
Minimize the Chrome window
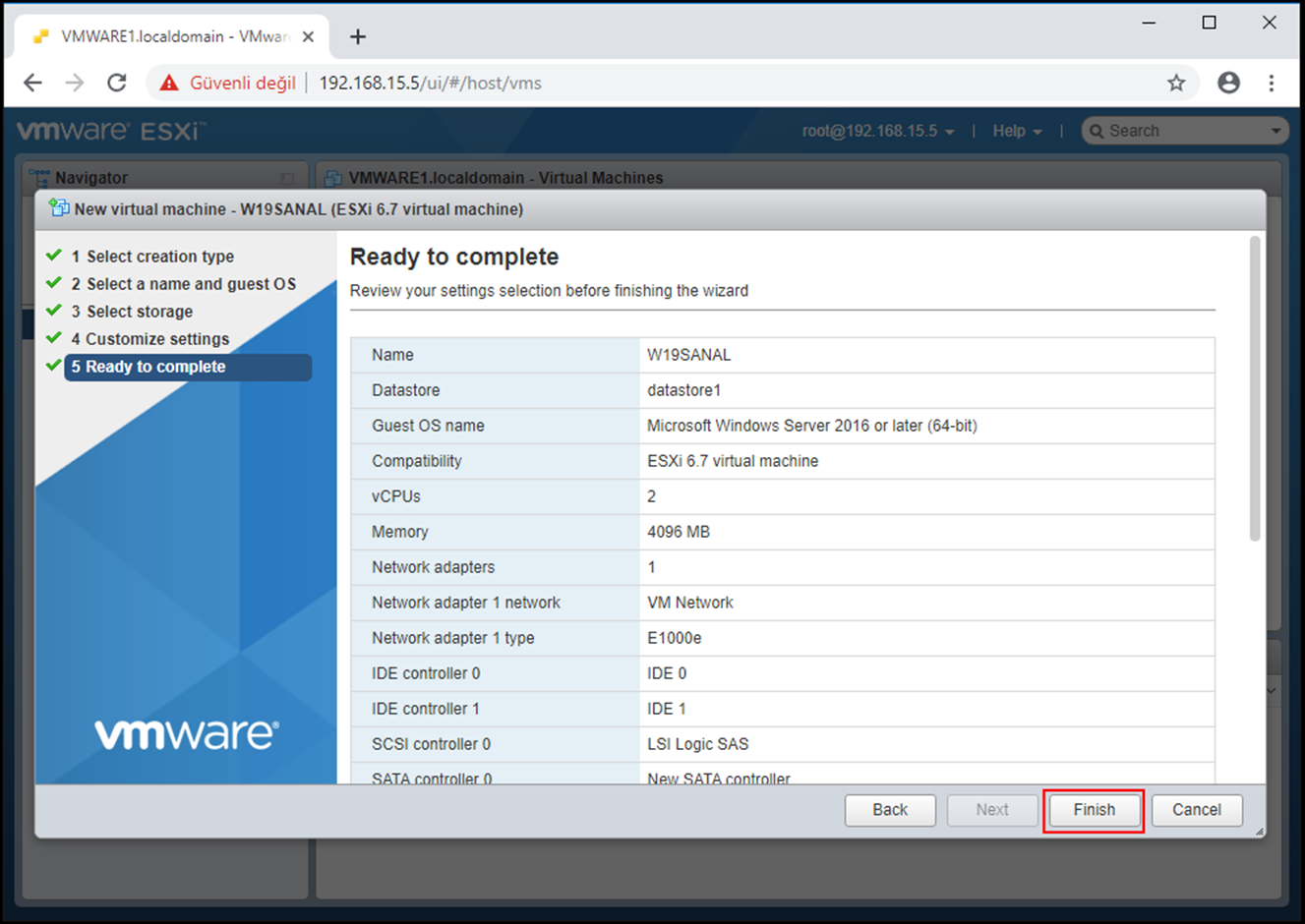click(1149, 23)
